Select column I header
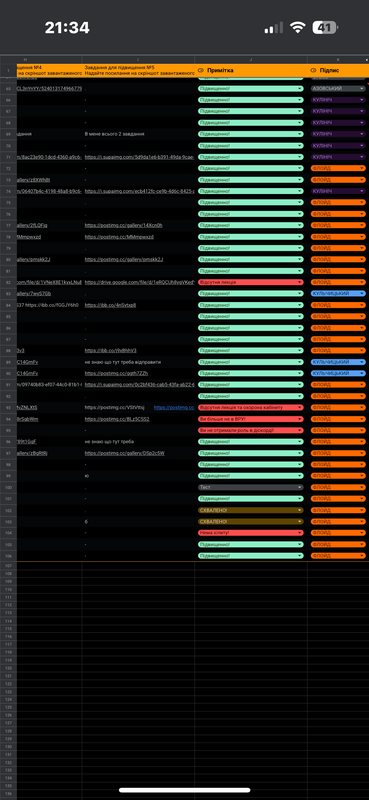This screenshot has width=369, height=800. pos(138,59)
